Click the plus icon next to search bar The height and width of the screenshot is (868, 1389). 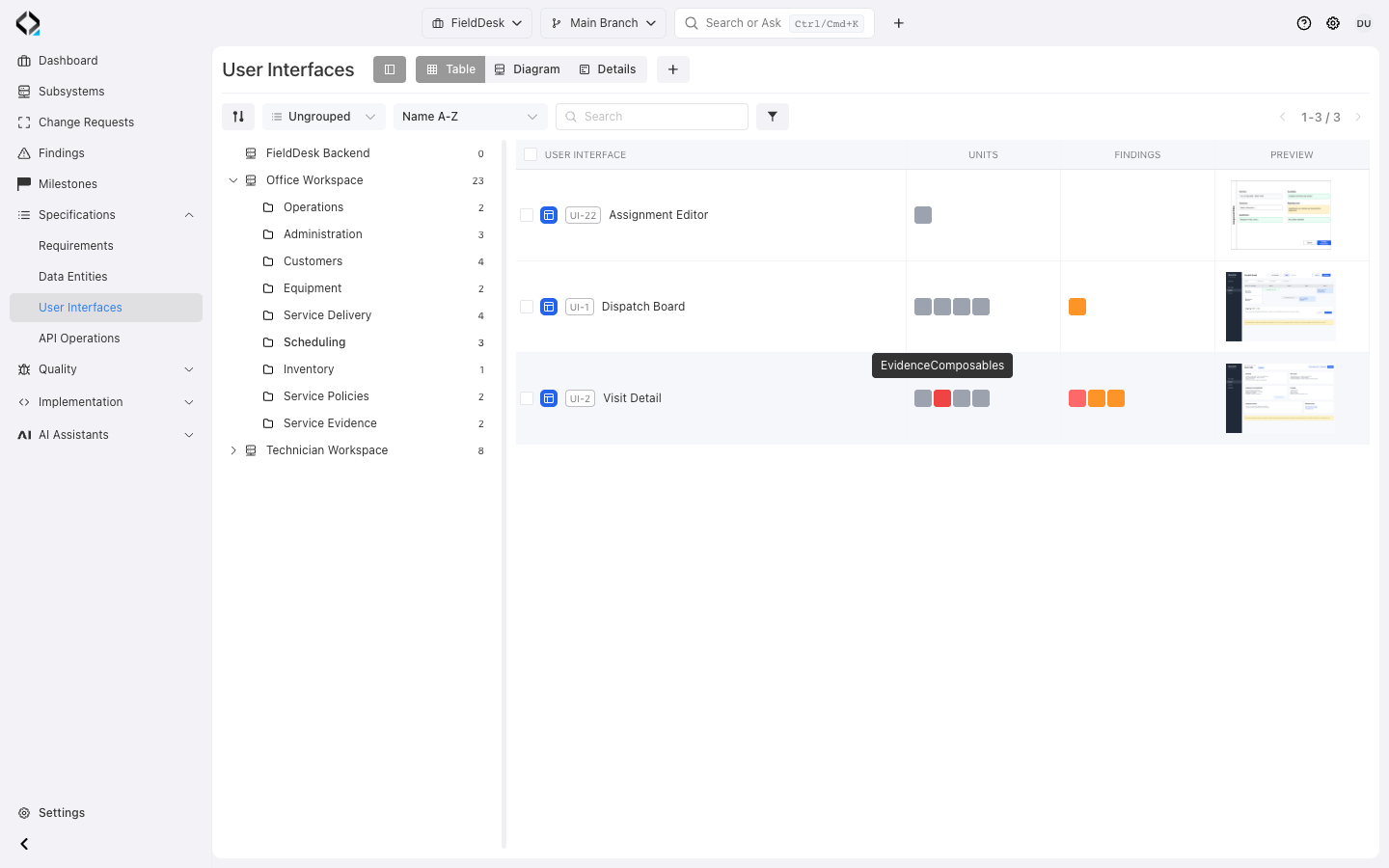(x=899, y=23)
